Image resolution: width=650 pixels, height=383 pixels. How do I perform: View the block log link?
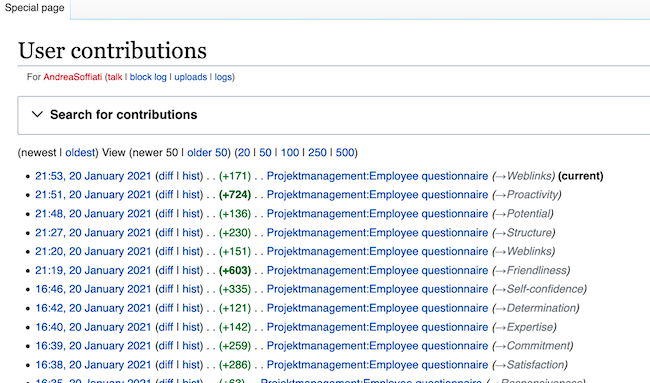click(148, 77)
